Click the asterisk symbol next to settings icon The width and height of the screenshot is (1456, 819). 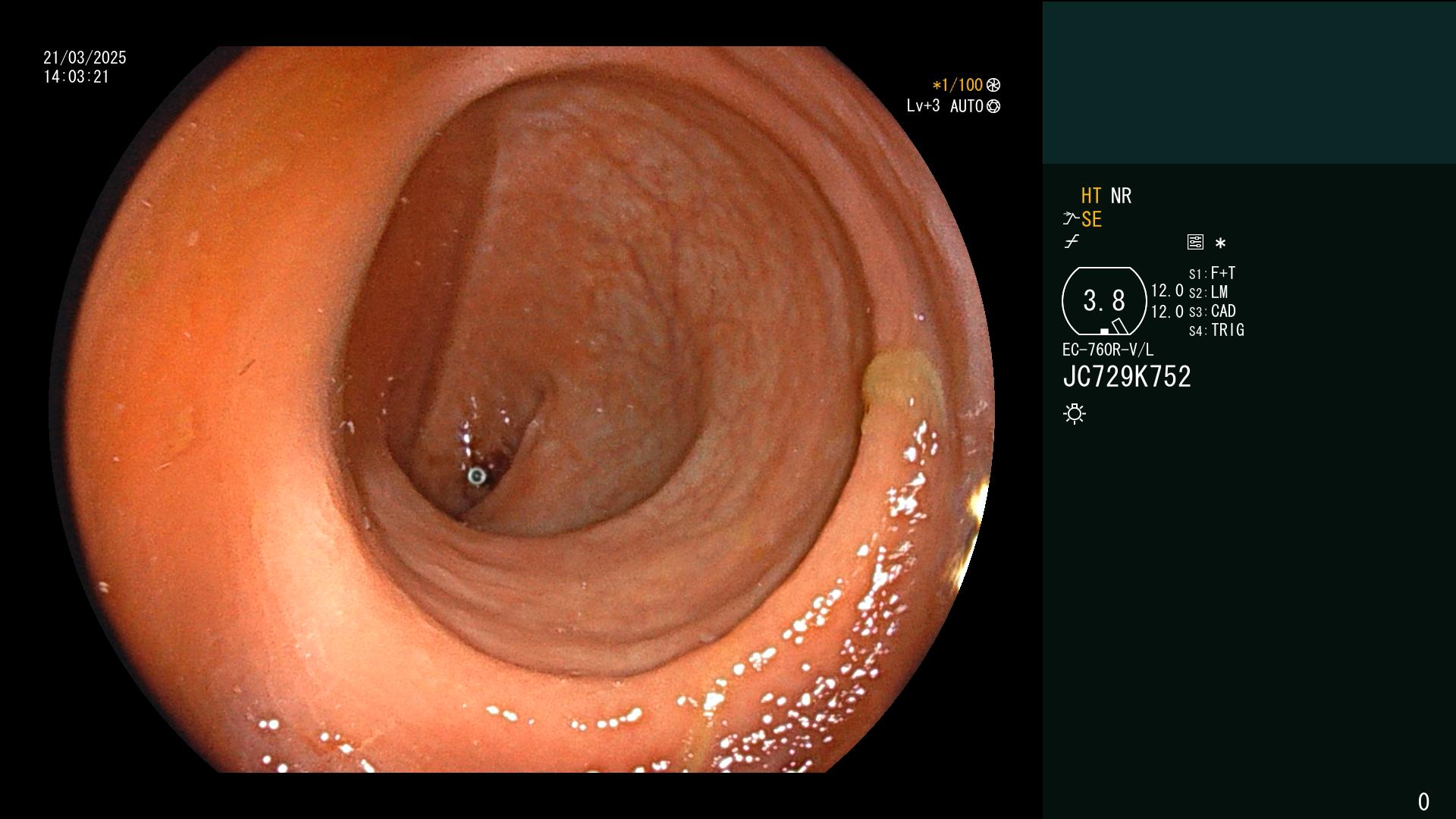pyautogui.click(x=1220, y=243)
